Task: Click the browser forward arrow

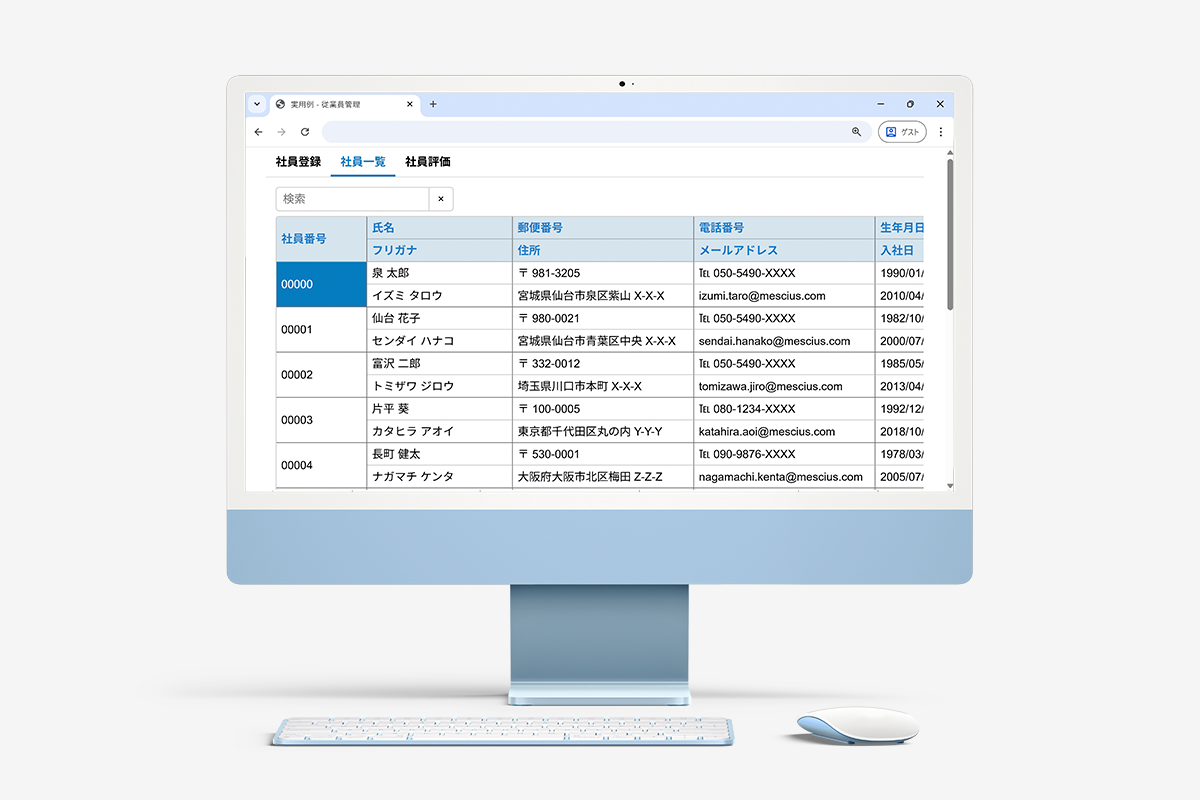Action: tap(282, 132)
